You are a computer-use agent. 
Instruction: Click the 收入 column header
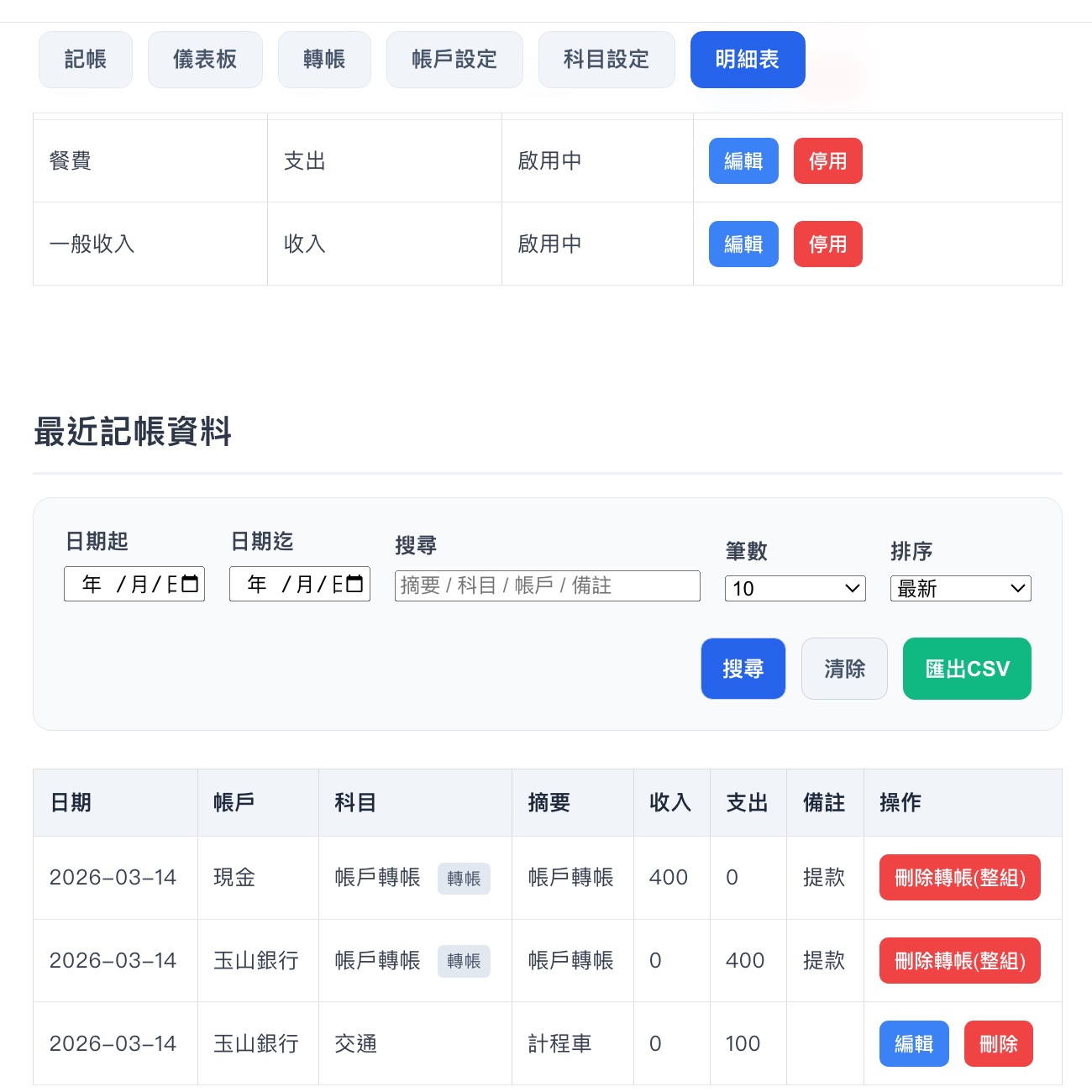[x=672, y=802]
